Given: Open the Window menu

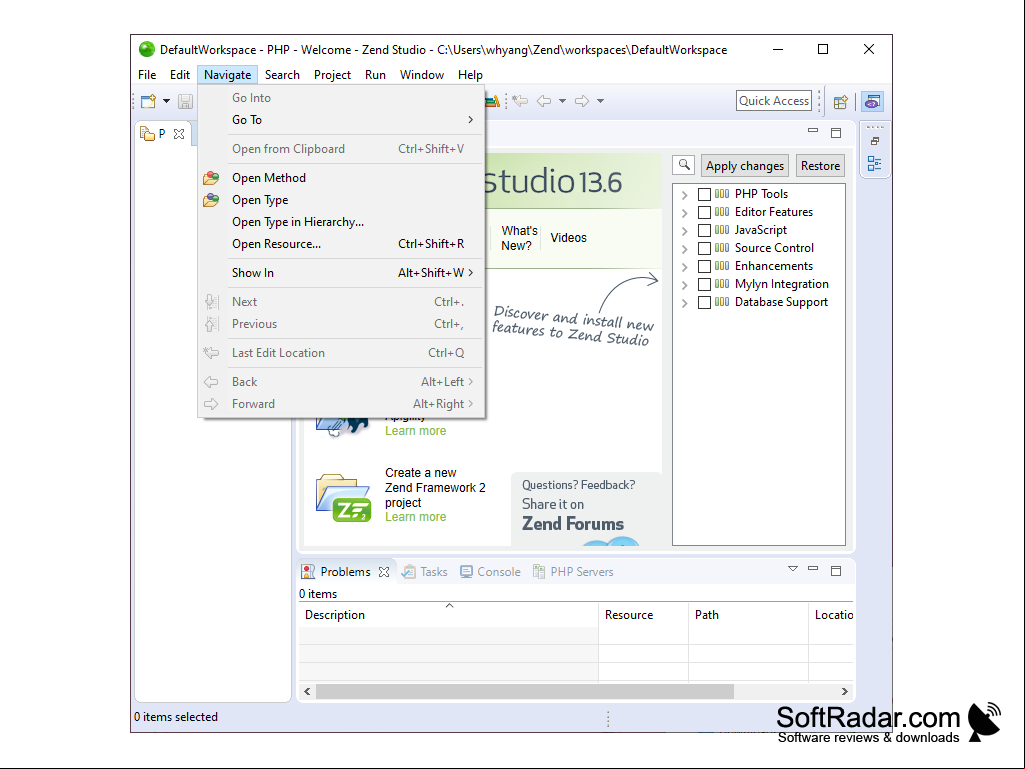Looking at the screenshot, I should coord(422,75).
